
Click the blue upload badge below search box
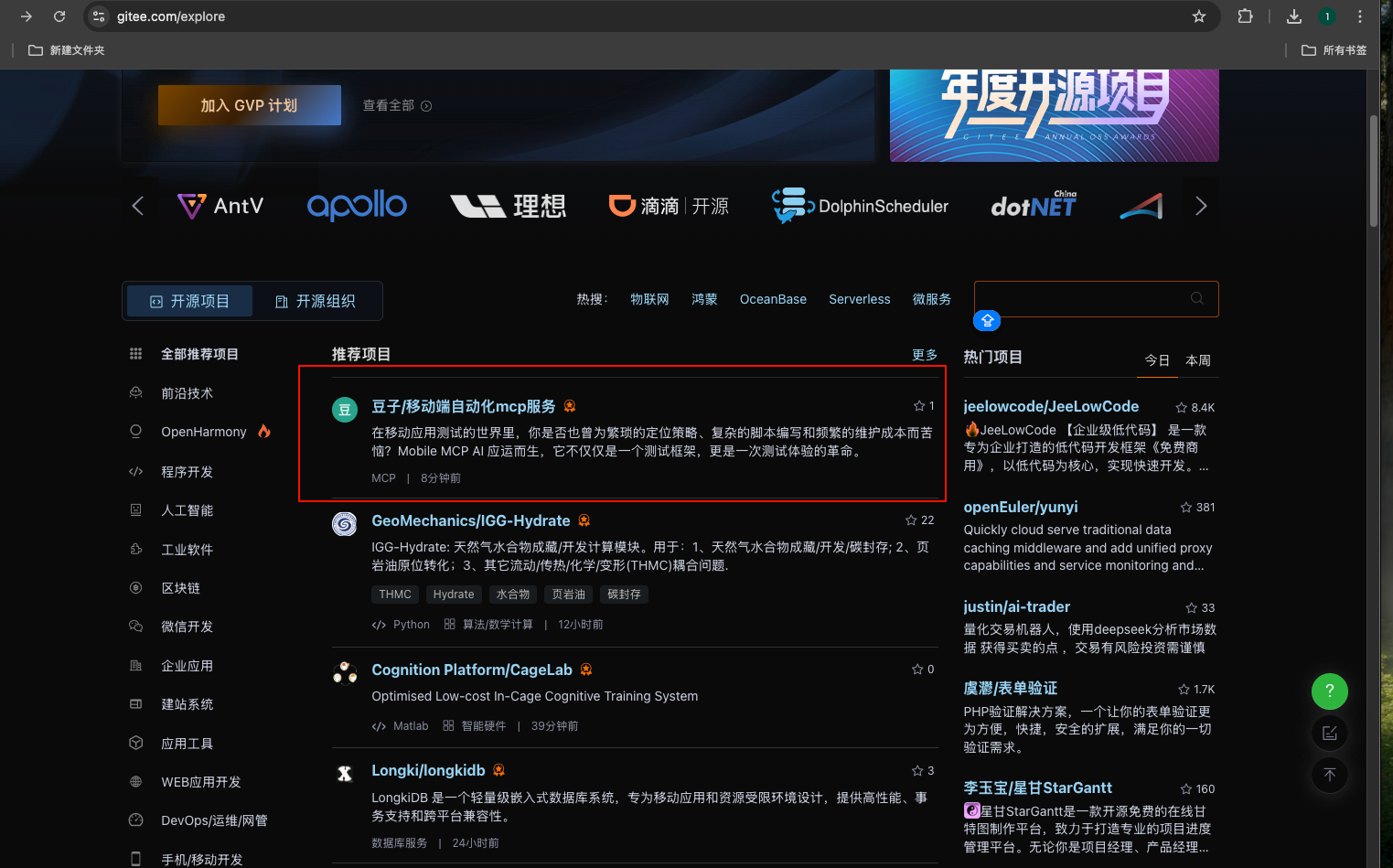[987, 321]
